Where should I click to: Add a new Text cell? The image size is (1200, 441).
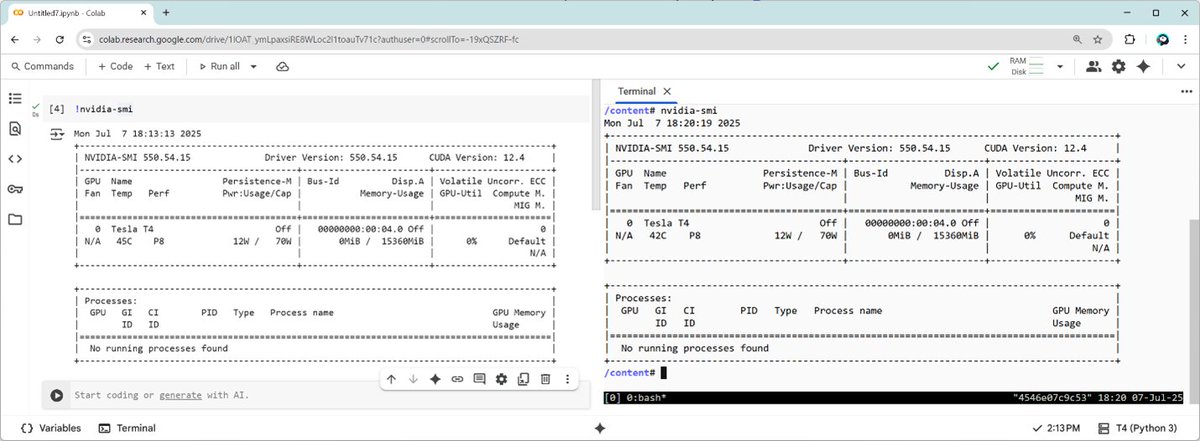159,66
